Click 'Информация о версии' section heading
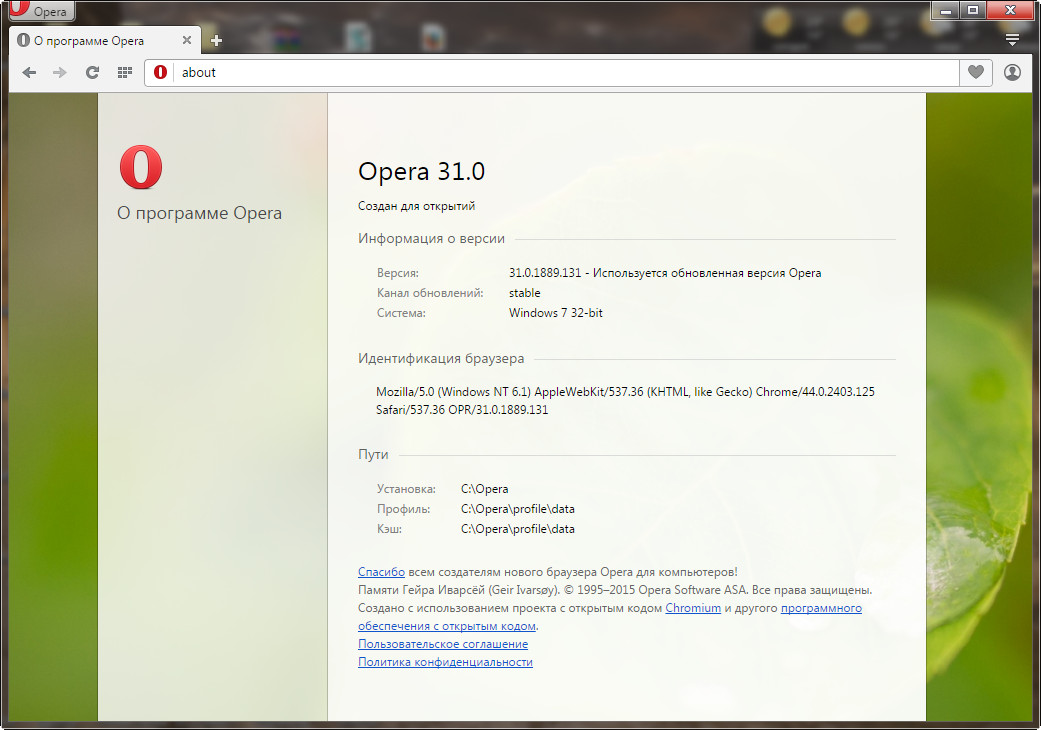Image resolution: width=1041 pixels, height=730 pixels. pyautogui.click(x=432, y=238)
